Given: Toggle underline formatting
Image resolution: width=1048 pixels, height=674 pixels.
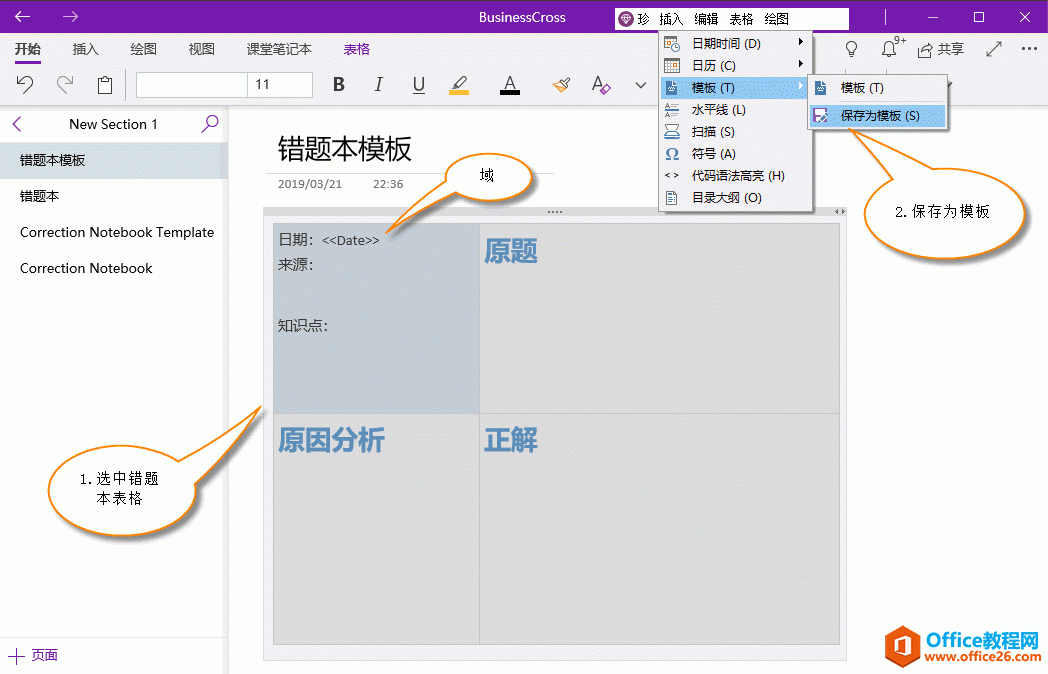Looking at the screenshot, I should [x=418, y=85].
